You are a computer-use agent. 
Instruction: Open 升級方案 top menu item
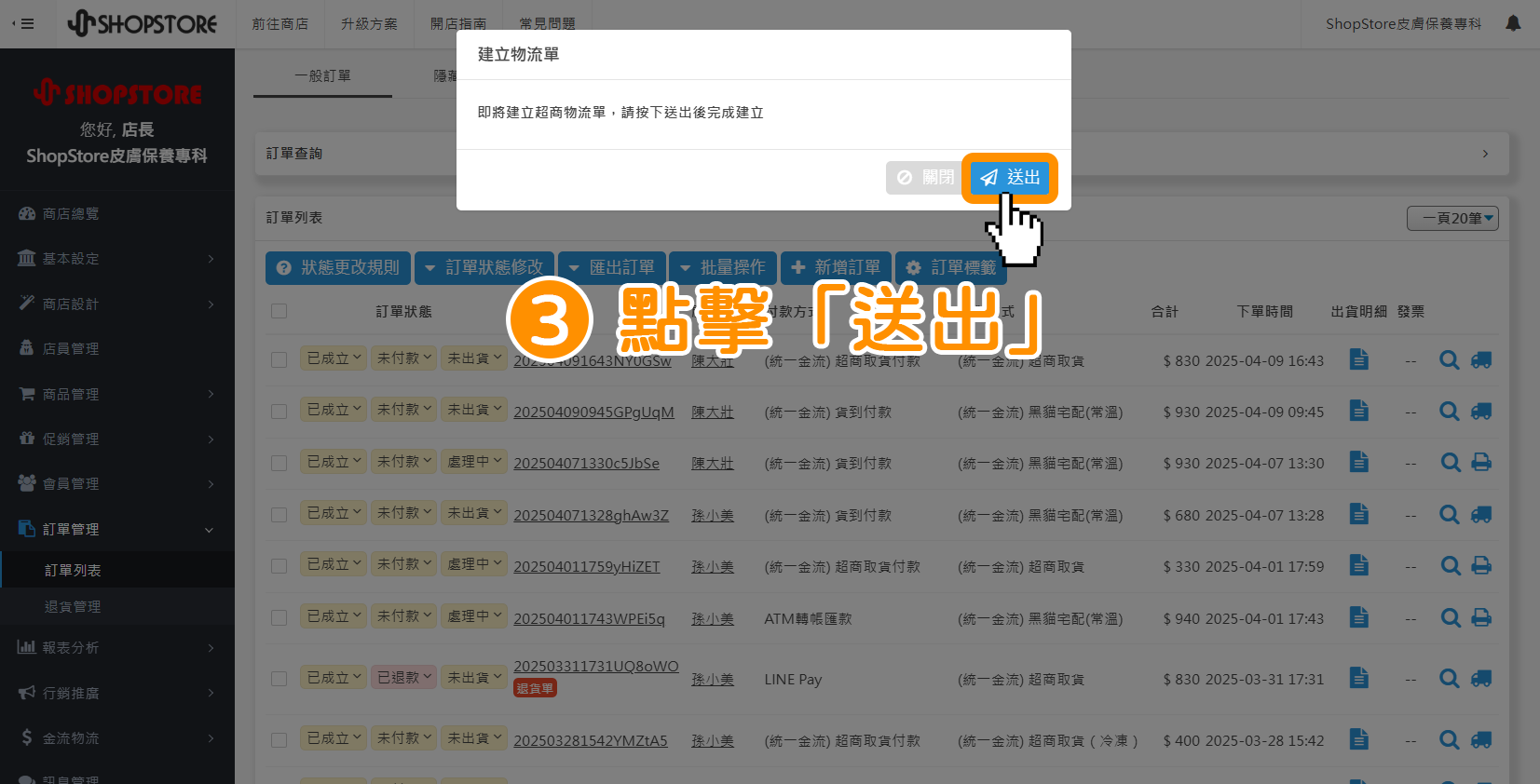(x=369, y=24)
